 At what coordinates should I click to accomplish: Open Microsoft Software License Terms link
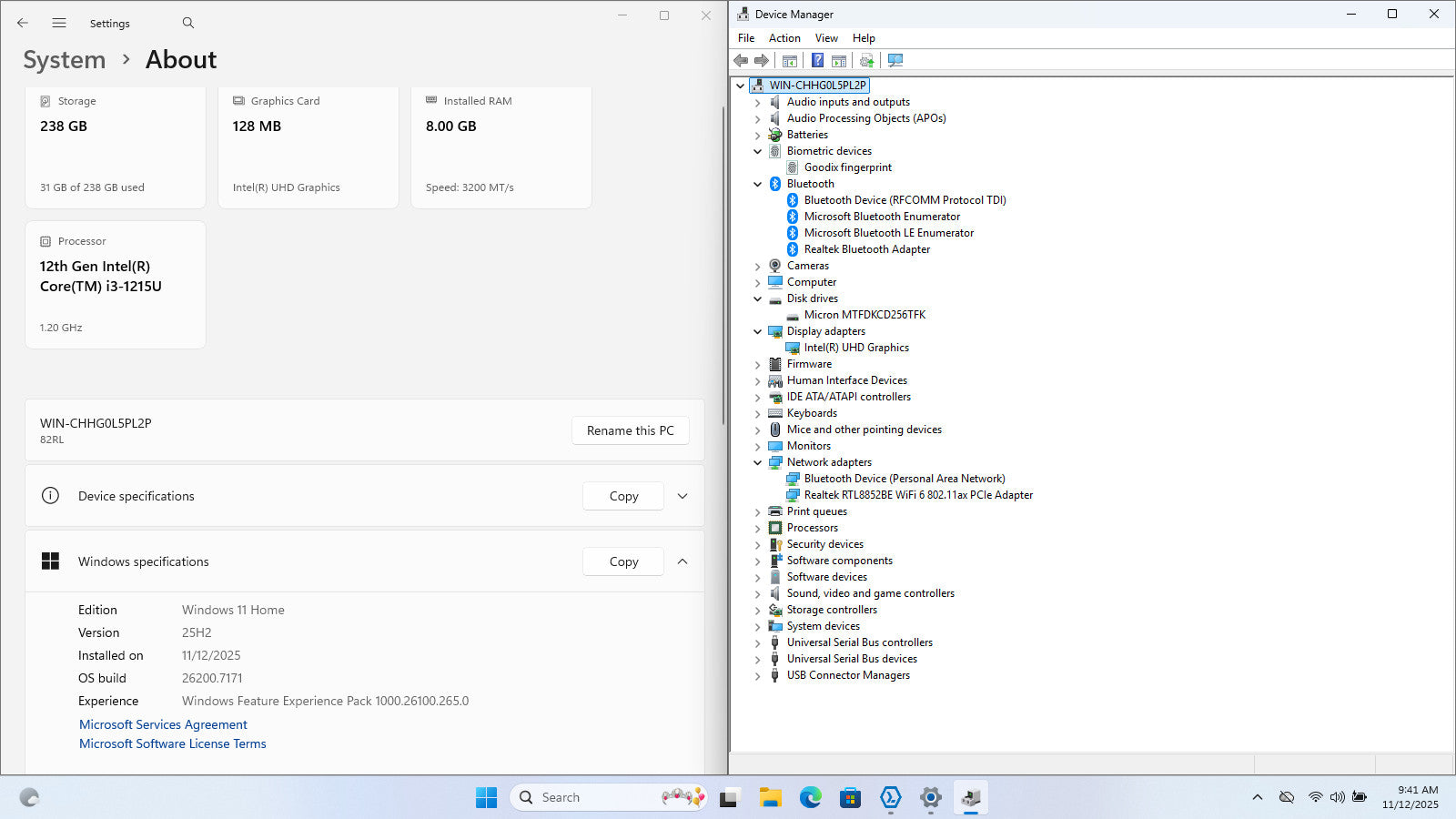pos(173,743)
